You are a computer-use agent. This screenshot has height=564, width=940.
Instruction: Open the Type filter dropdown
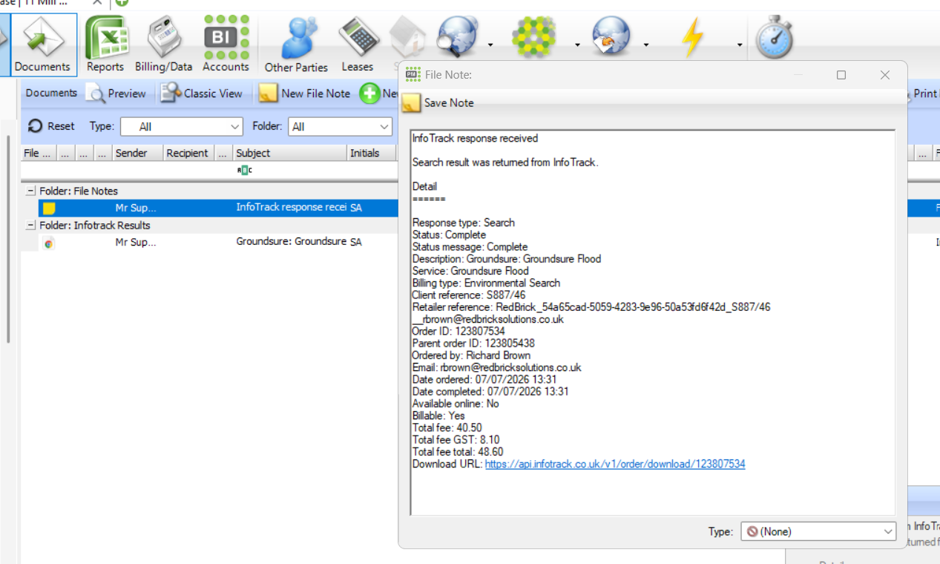(x=182, y=126)
